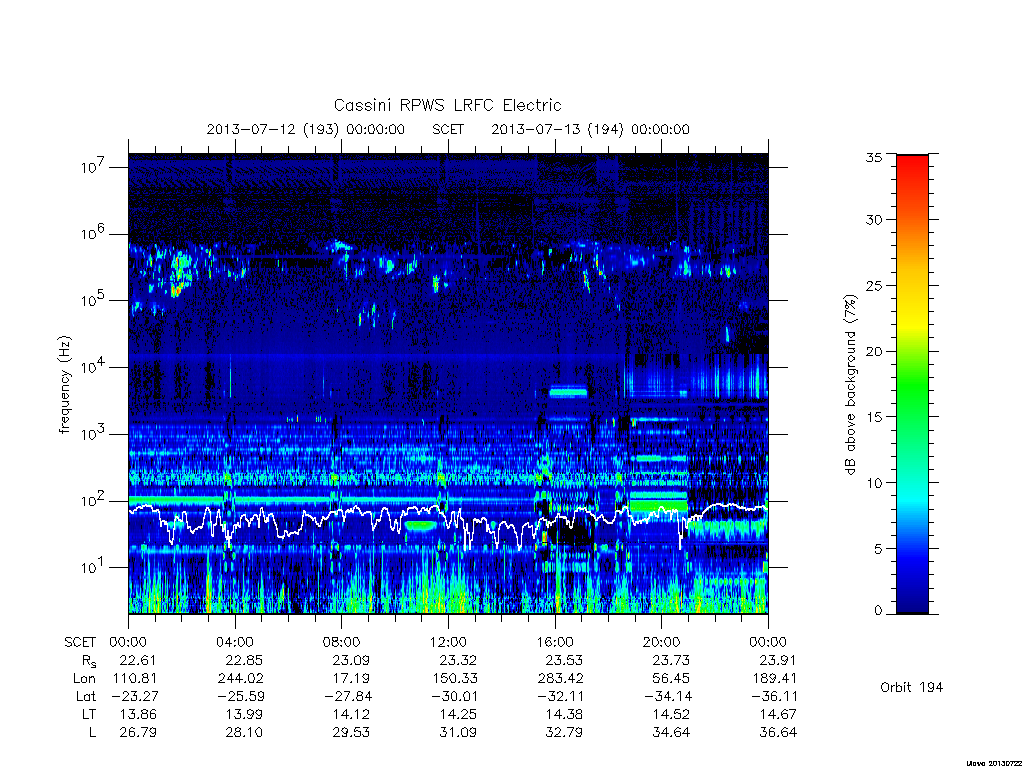Click the 12:00 SCET tick label

pyautogui.click(x=449, y=642)
